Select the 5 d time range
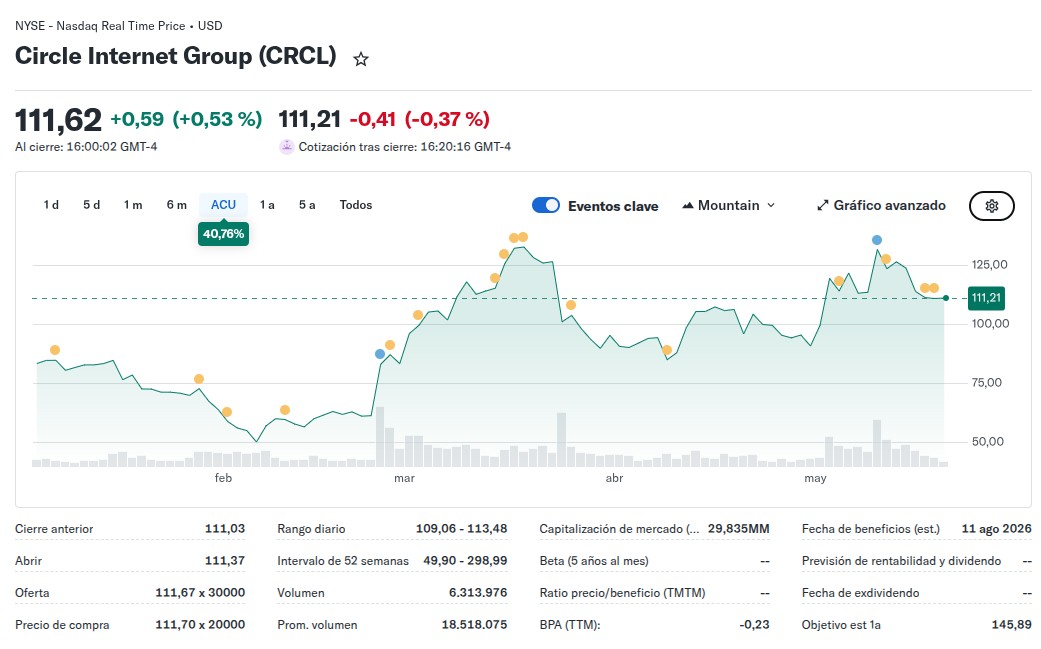Screen dimensions: 1041x649 92,205
